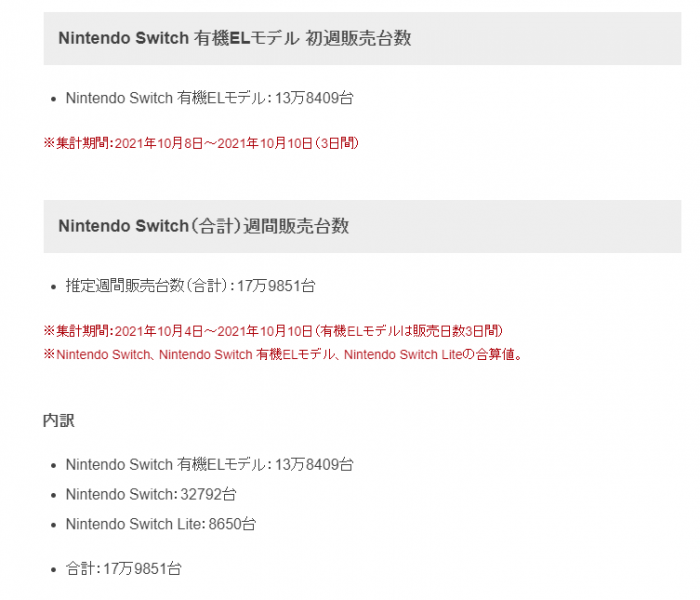Click the red note for October 8–10 period

point(200,143)
